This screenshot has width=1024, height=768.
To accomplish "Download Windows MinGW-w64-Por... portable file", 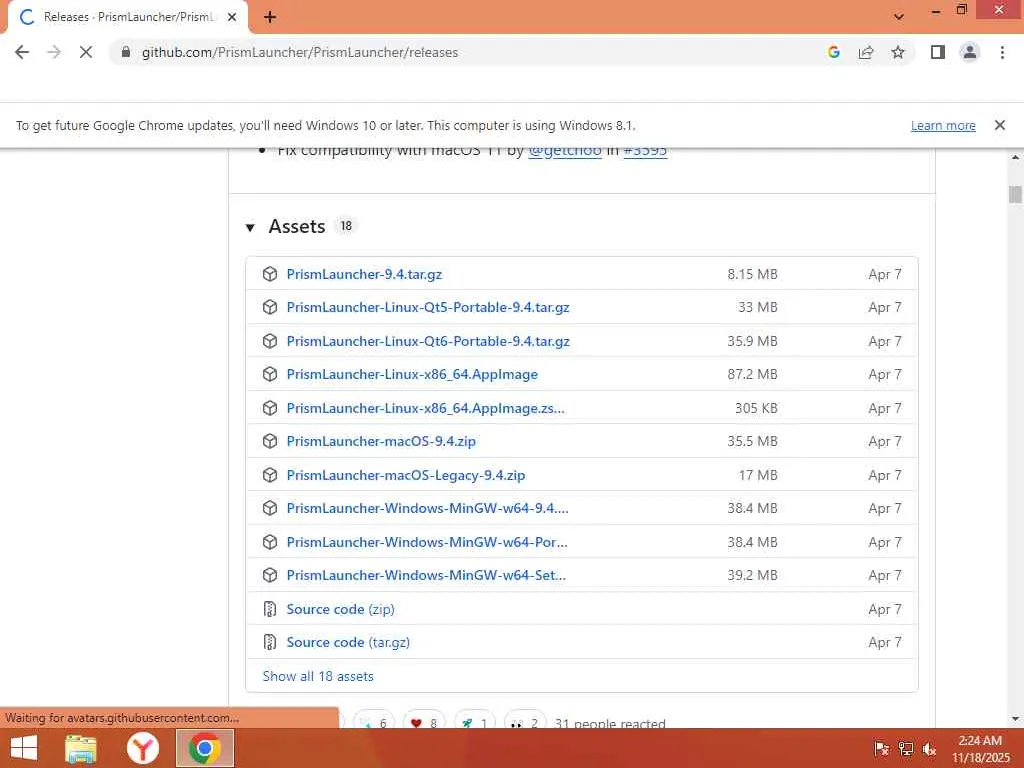I will coord(427,542).
